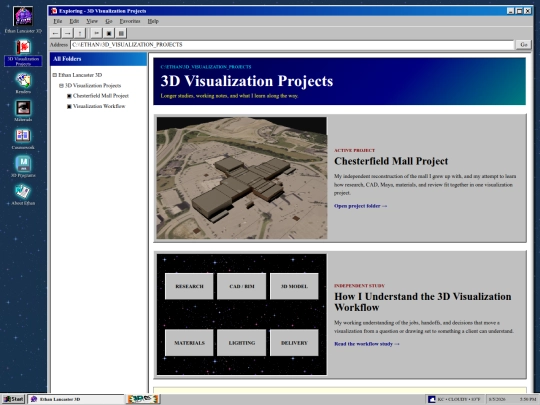Open the File menu
This screenshot has width=540, height=405.
pyautogui.click(x=58, y=21)
